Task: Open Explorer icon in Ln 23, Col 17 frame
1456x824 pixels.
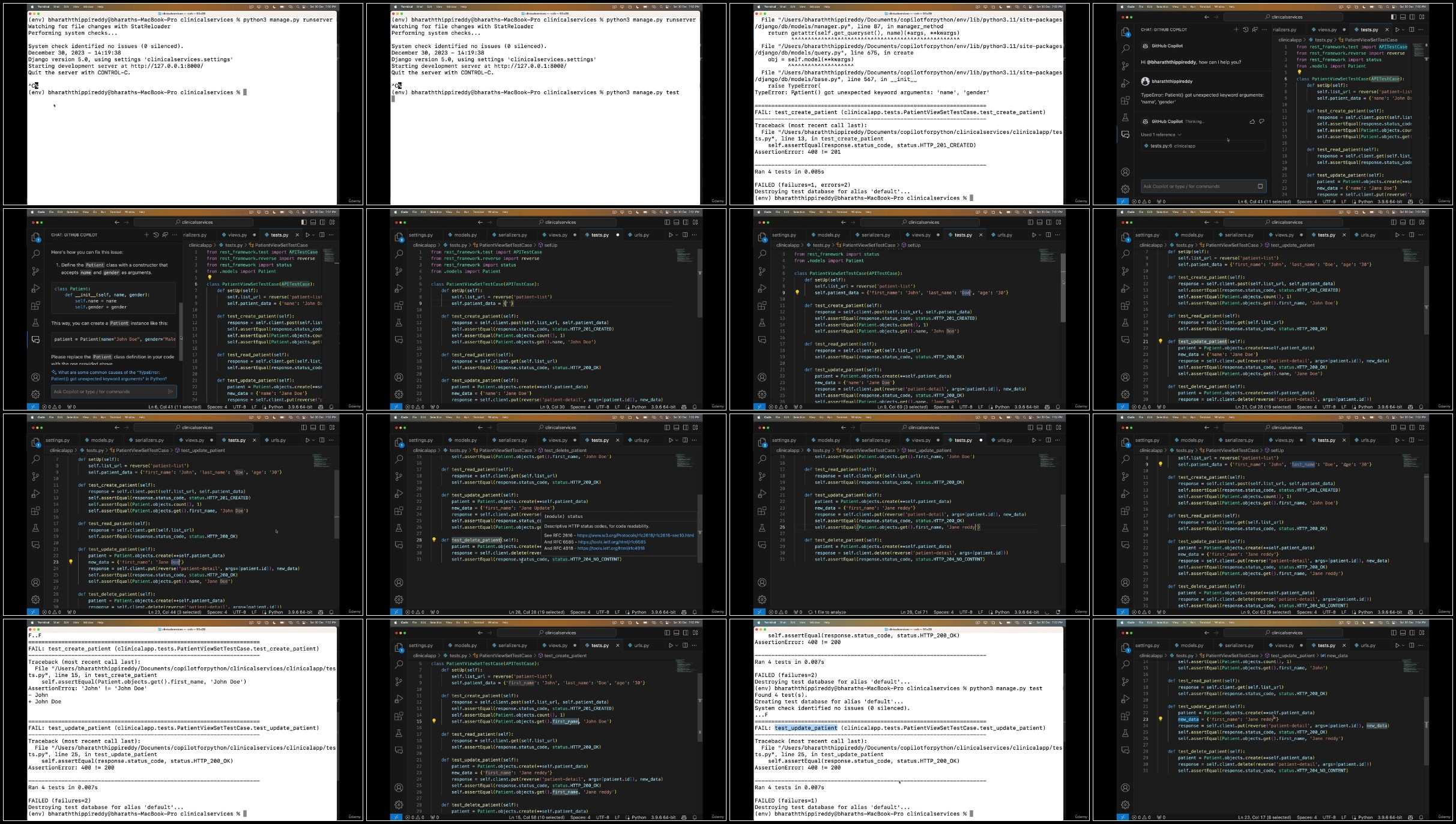Action: pyautogui.click(x=1125, y=648)
